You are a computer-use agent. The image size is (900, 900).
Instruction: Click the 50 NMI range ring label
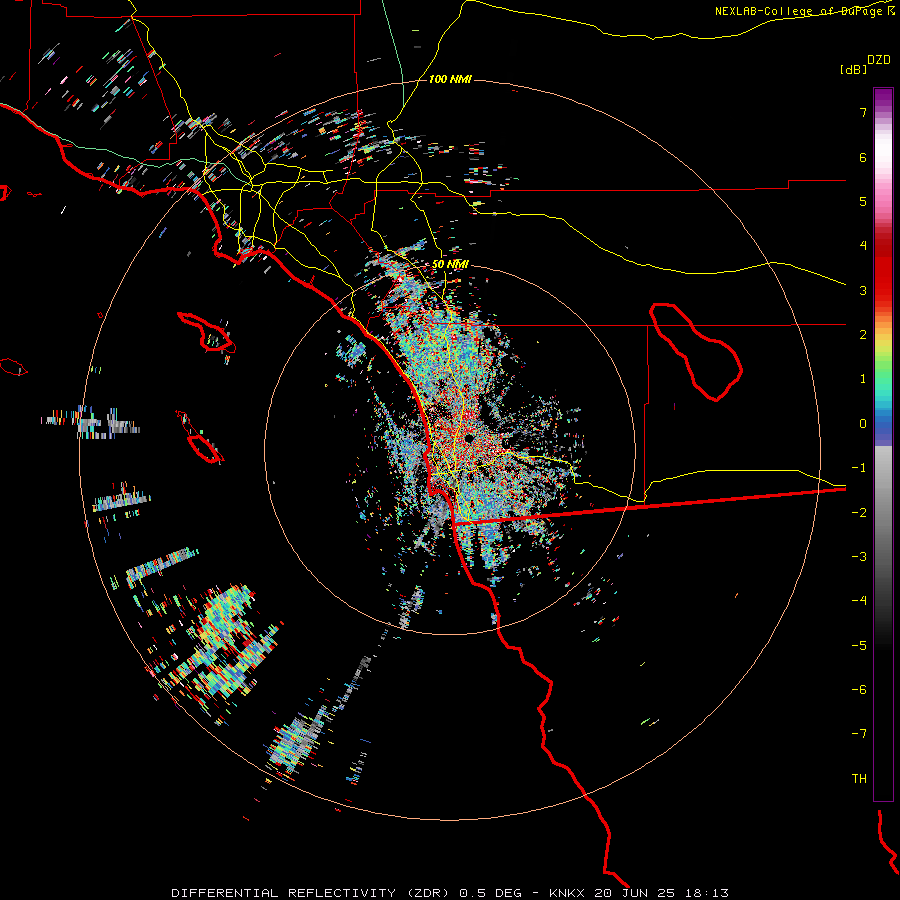click(x=450, y=264)
